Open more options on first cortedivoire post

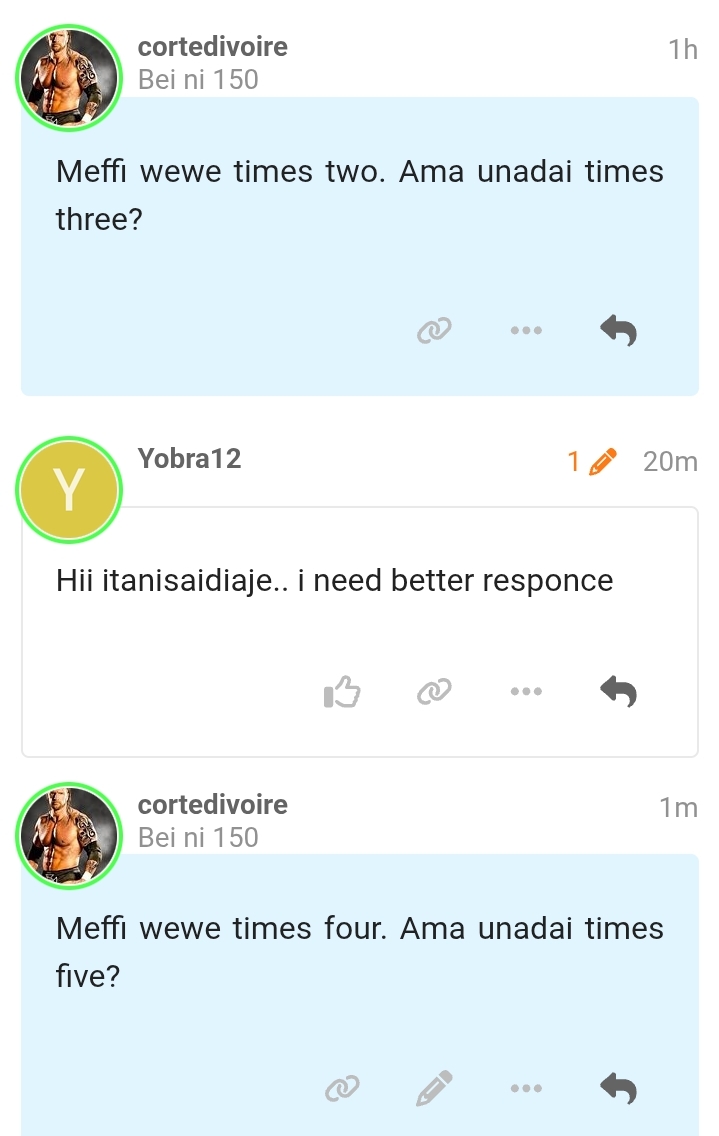(525, 329)
